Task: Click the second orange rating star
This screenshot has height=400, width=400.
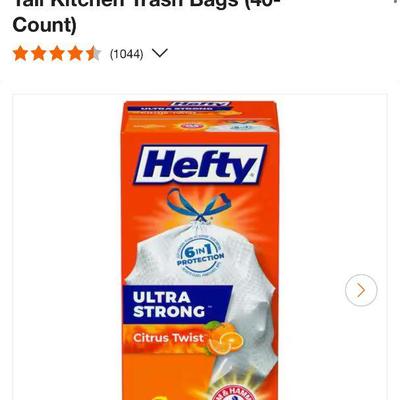Action: [39, 54]
